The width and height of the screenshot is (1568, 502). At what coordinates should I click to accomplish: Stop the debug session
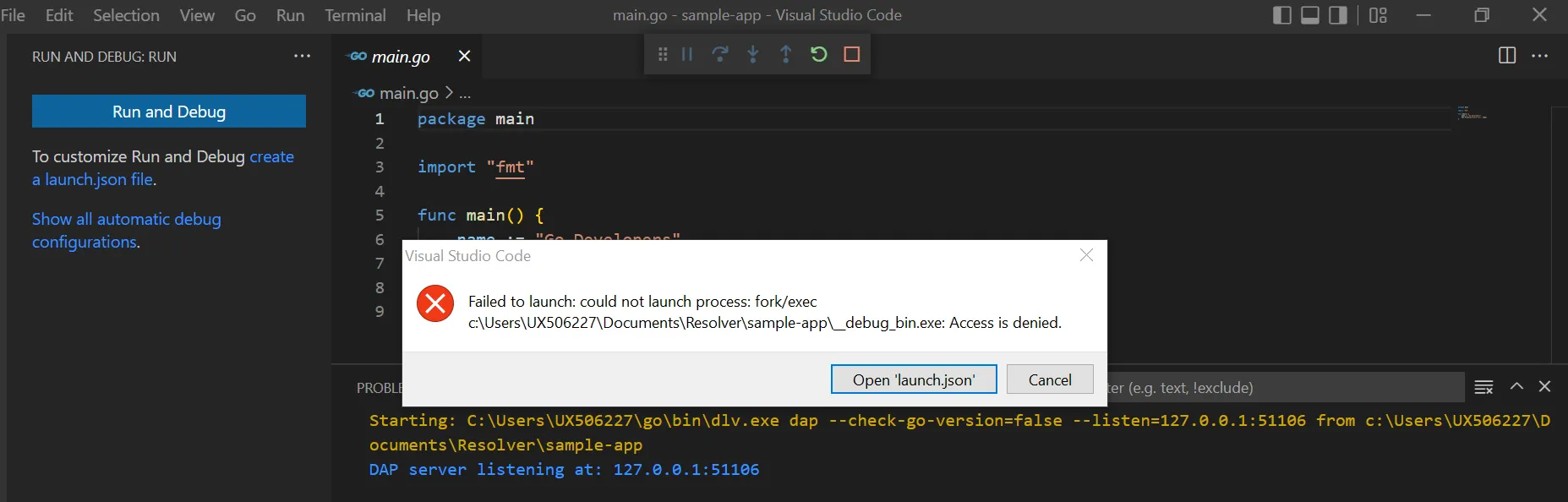851,54
